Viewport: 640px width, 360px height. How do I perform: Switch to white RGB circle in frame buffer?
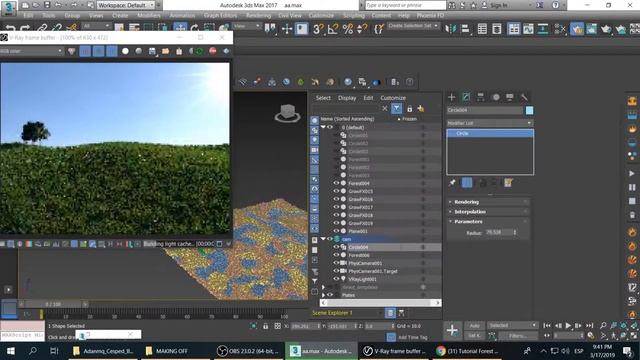(125, 51)
